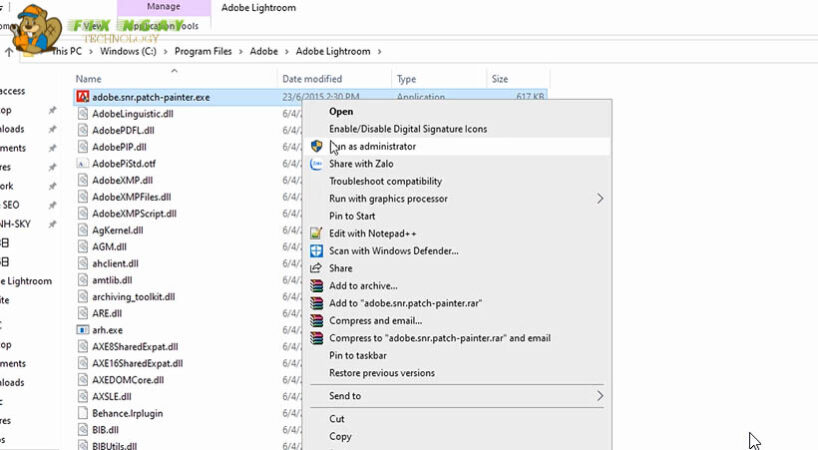Click the Notepad++ icon in context menu
The width and height of the screenshot is (818, 450).
317,234
